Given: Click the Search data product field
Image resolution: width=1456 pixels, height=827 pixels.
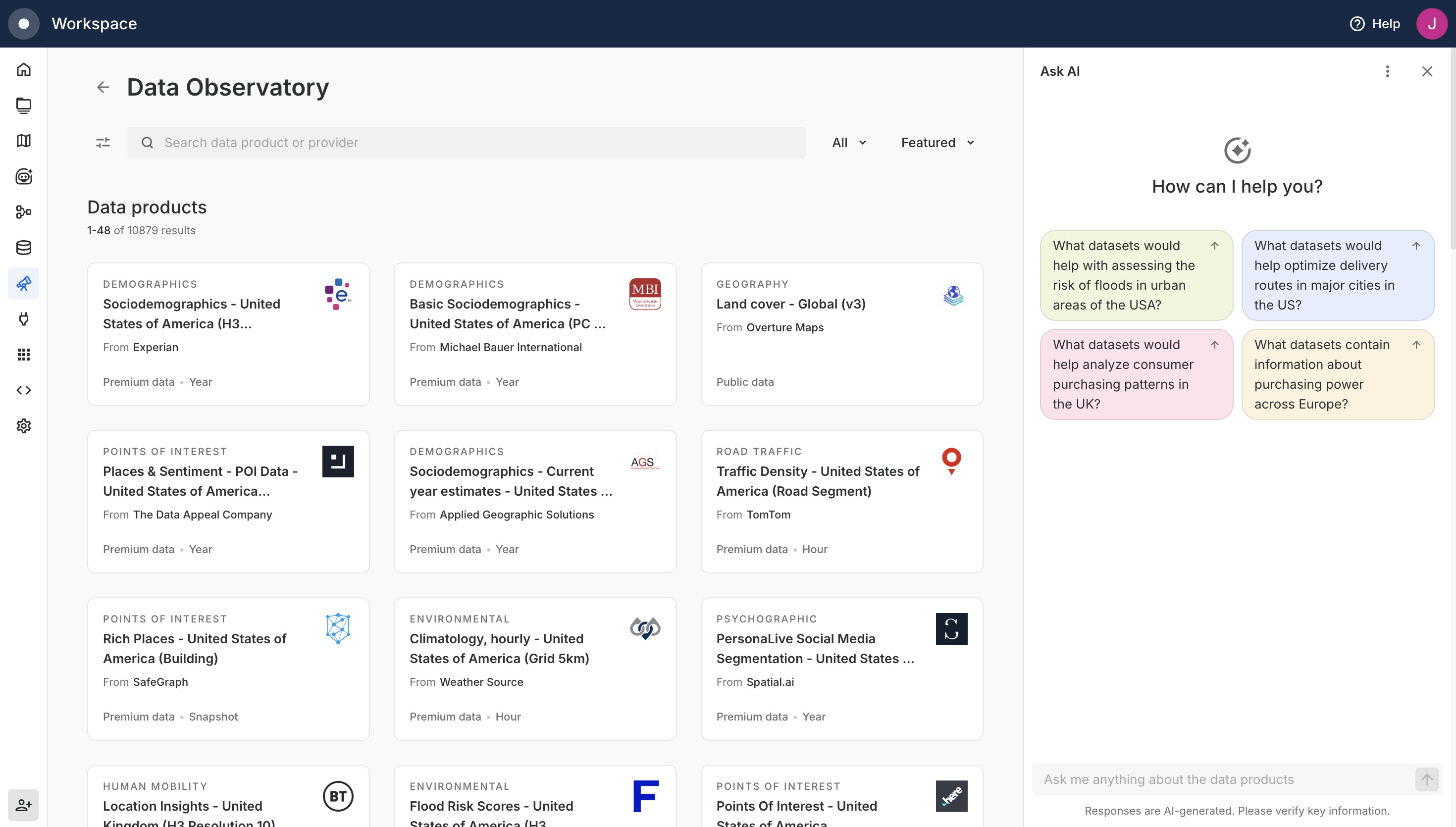Looking at the screenshot, I should [466, 143].
